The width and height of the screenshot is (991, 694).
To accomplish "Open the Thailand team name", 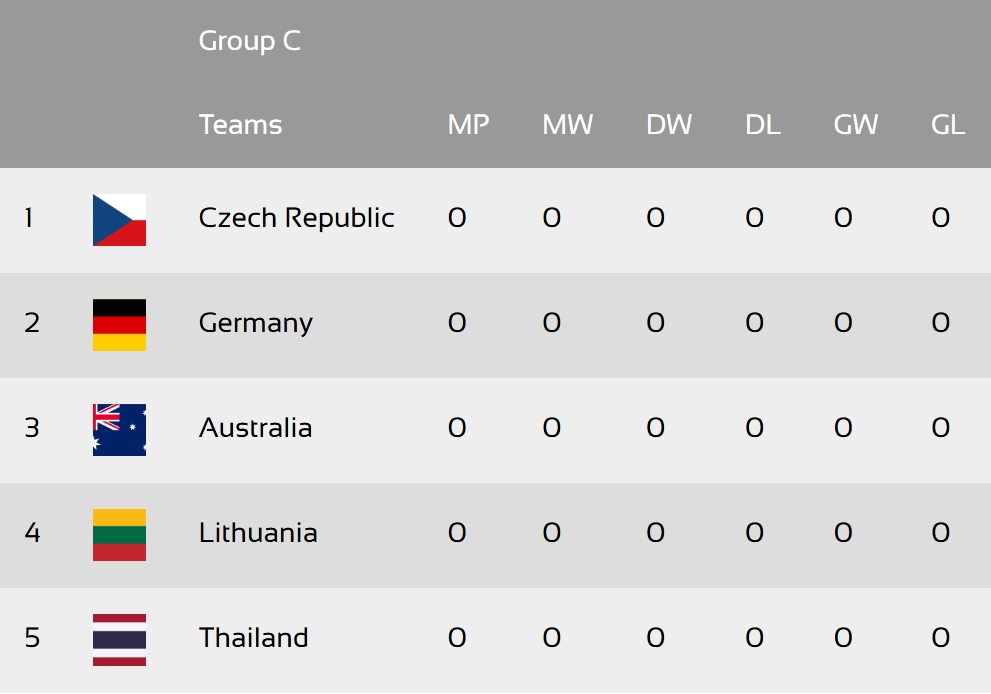I will click(x=253, y=638).
